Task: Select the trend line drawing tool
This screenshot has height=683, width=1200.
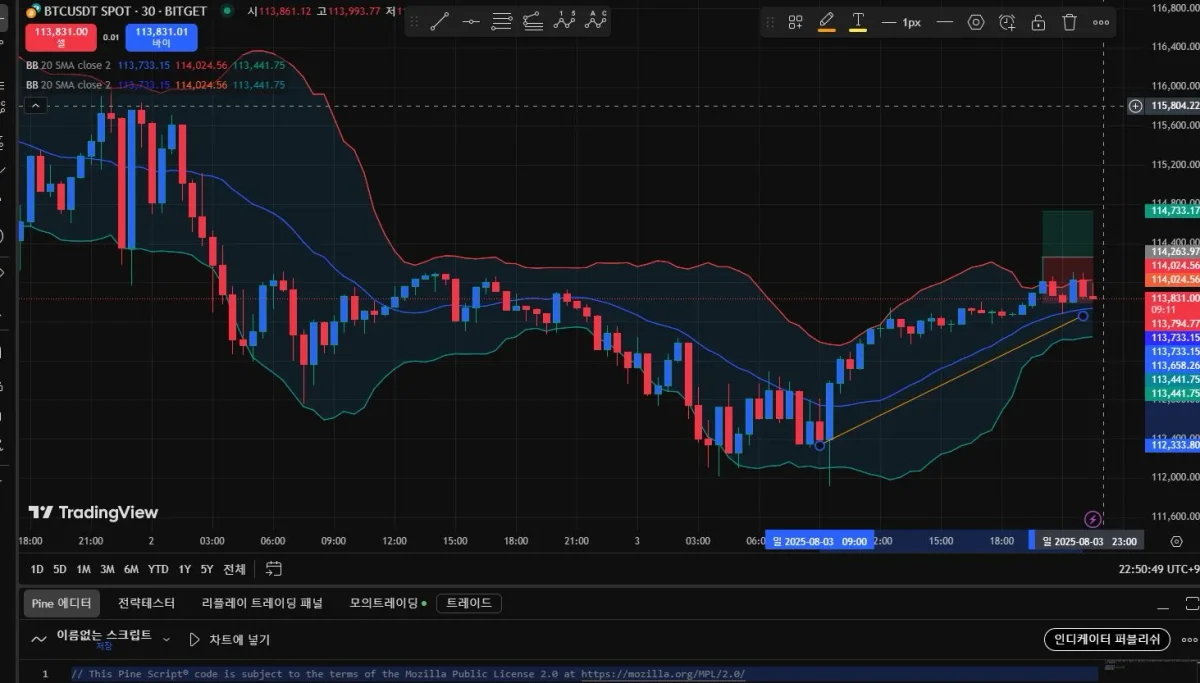Action: click(440, 21)
